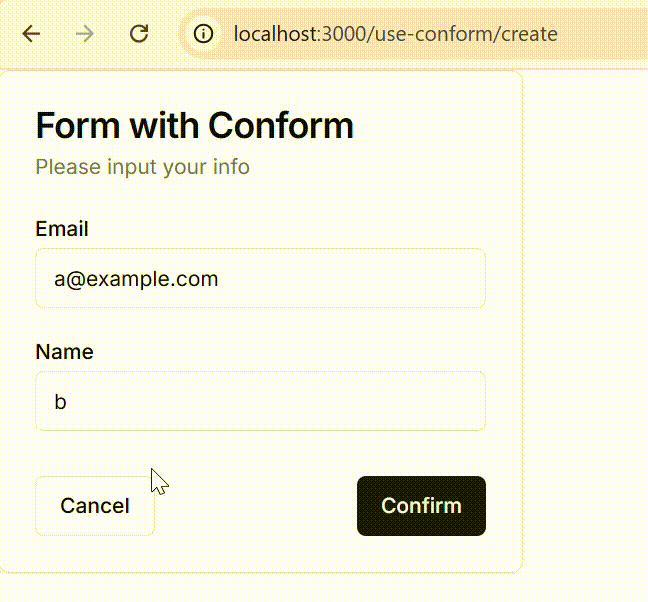
Task: Submit the form with Confirm button
Action: click(421, 506)
